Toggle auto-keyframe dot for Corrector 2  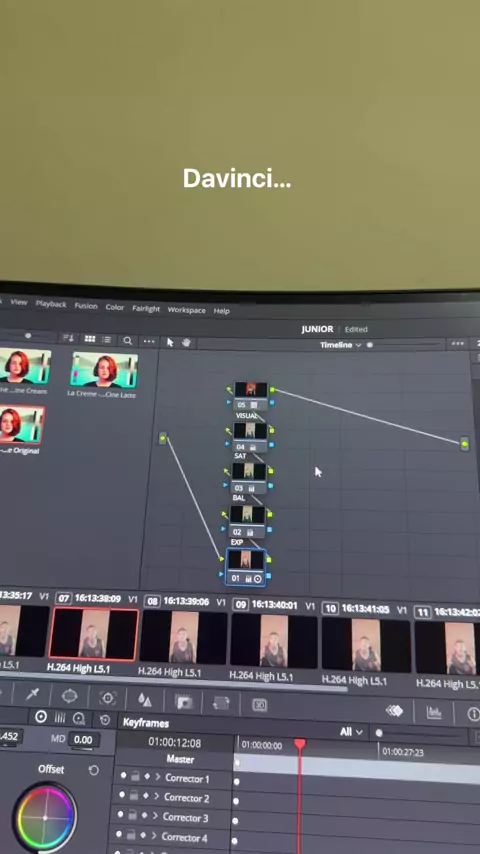tap(122, 795)
